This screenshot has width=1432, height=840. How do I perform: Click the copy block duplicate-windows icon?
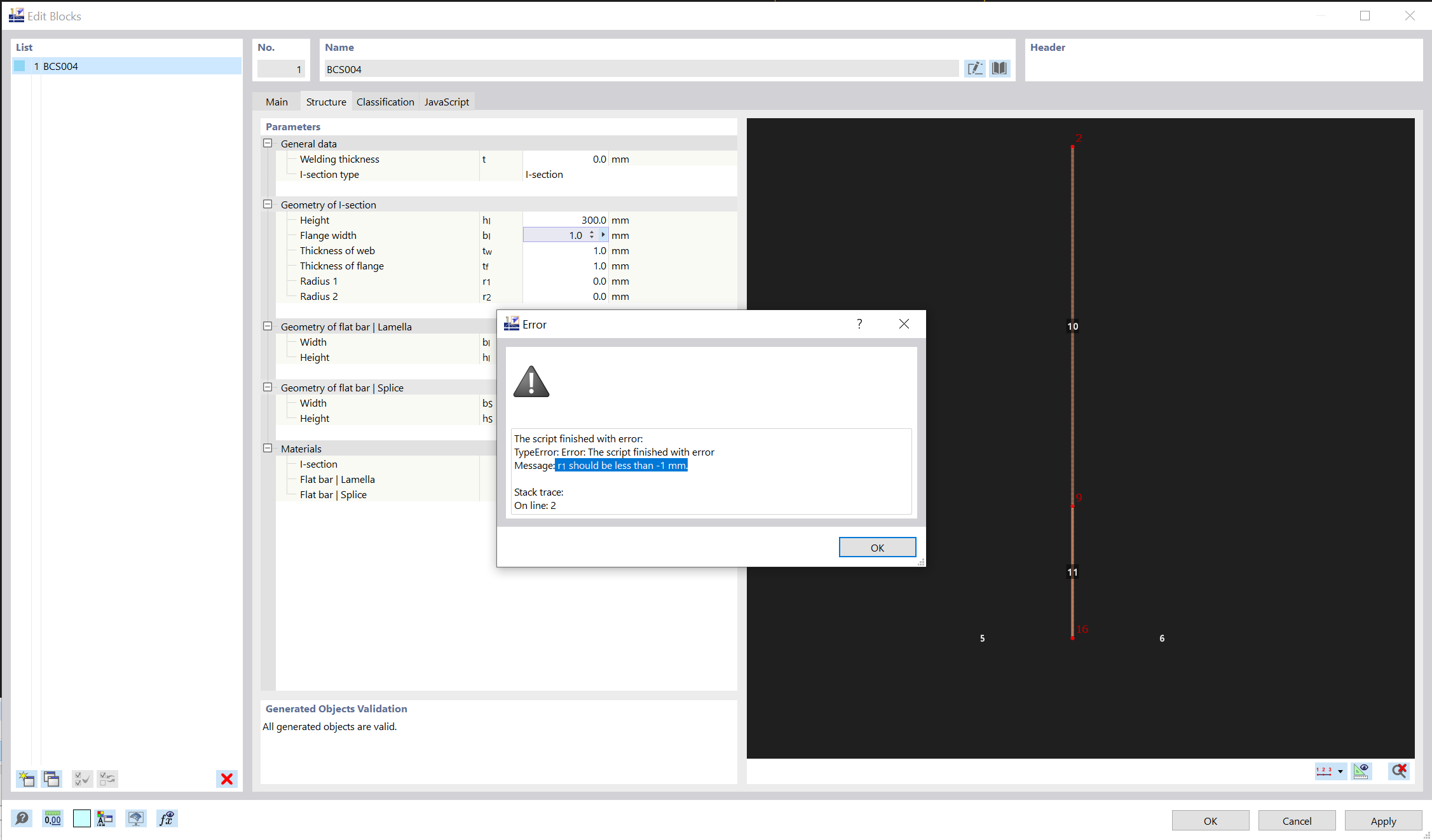pos(51,778)
